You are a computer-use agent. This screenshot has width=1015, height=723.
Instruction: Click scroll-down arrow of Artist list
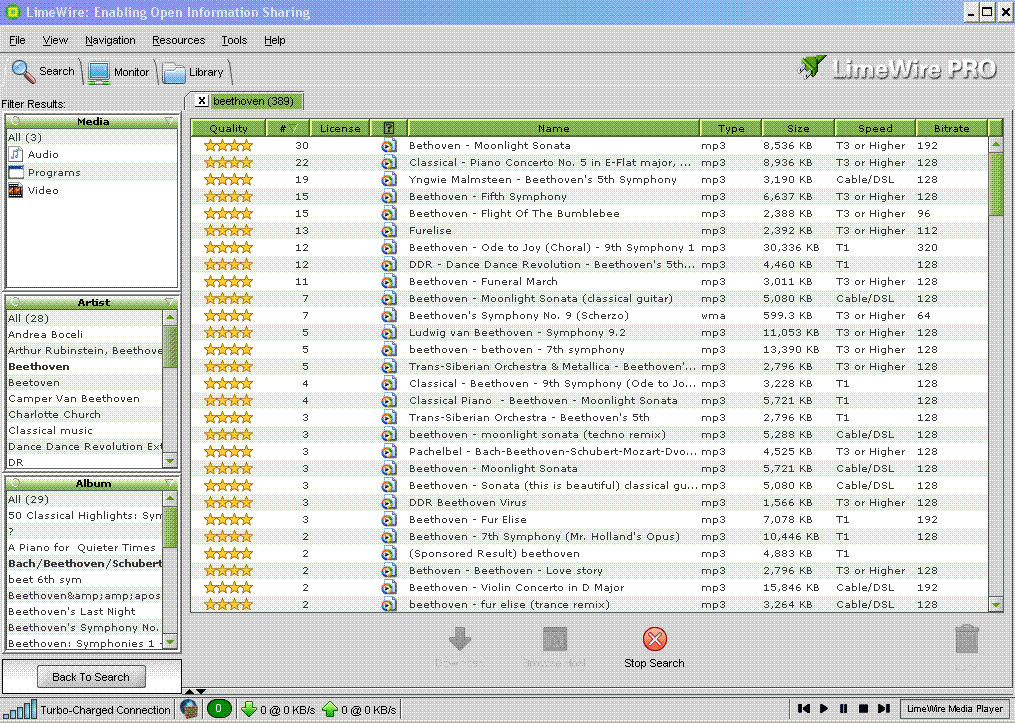170,461
